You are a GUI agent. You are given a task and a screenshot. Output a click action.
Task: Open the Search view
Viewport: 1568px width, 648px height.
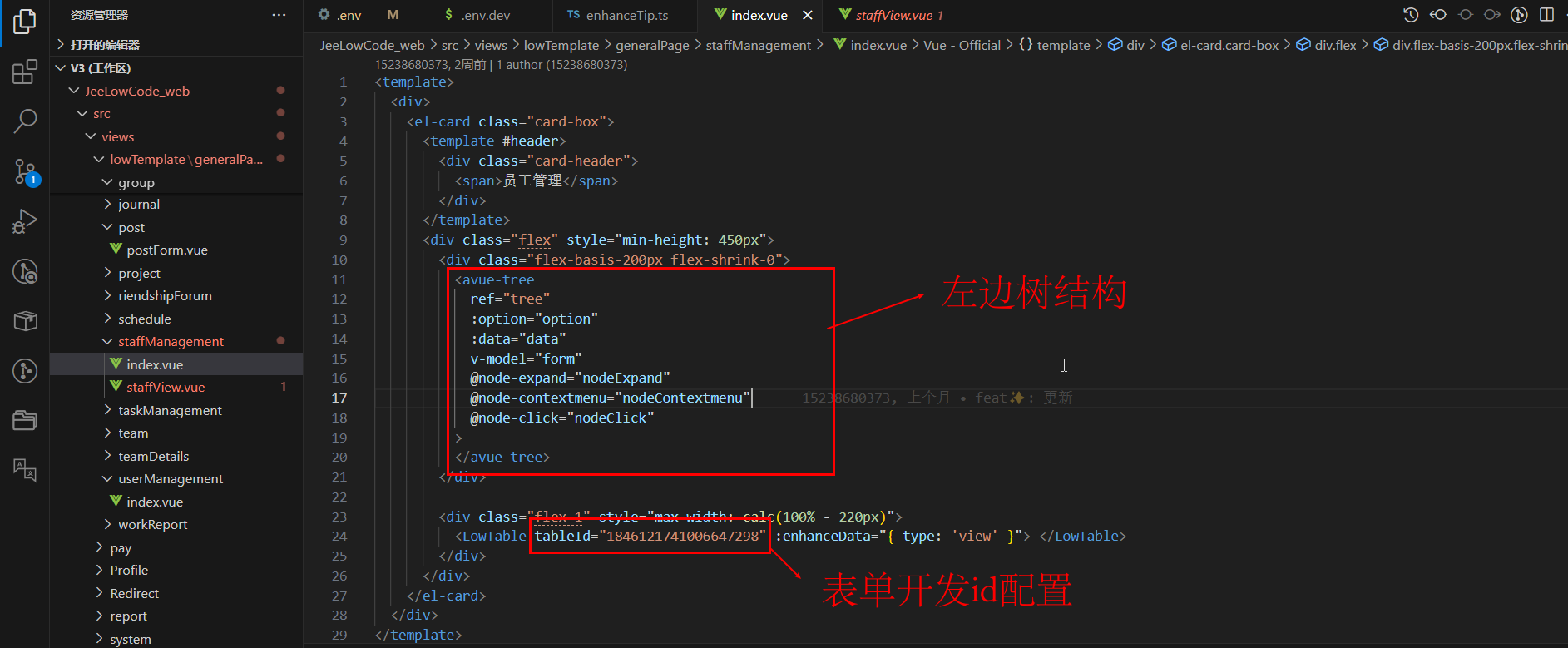(x=25, y=121)
